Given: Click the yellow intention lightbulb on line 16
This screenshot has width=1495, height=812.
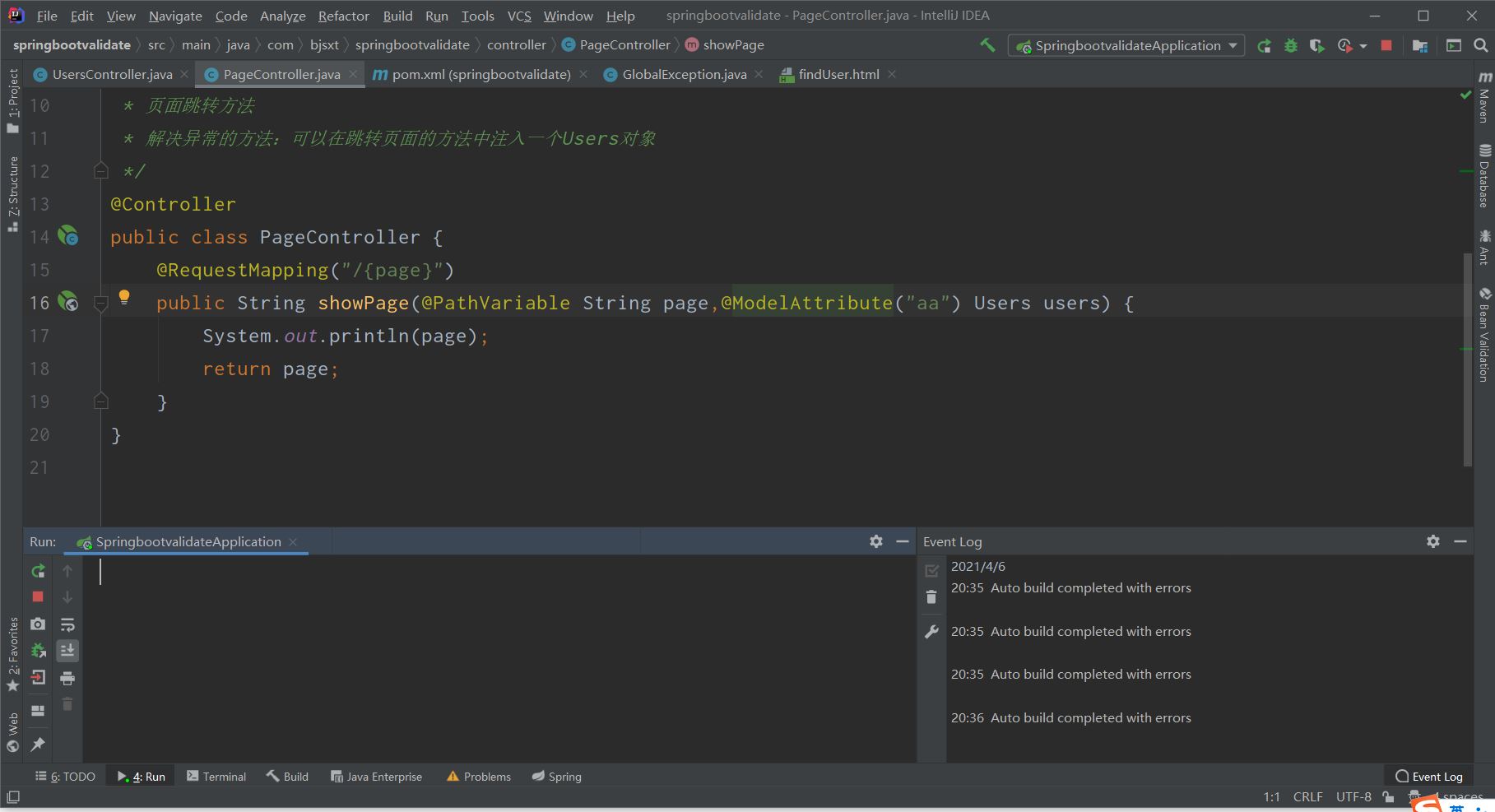Looking at the screenshot, I should point(124,297).
